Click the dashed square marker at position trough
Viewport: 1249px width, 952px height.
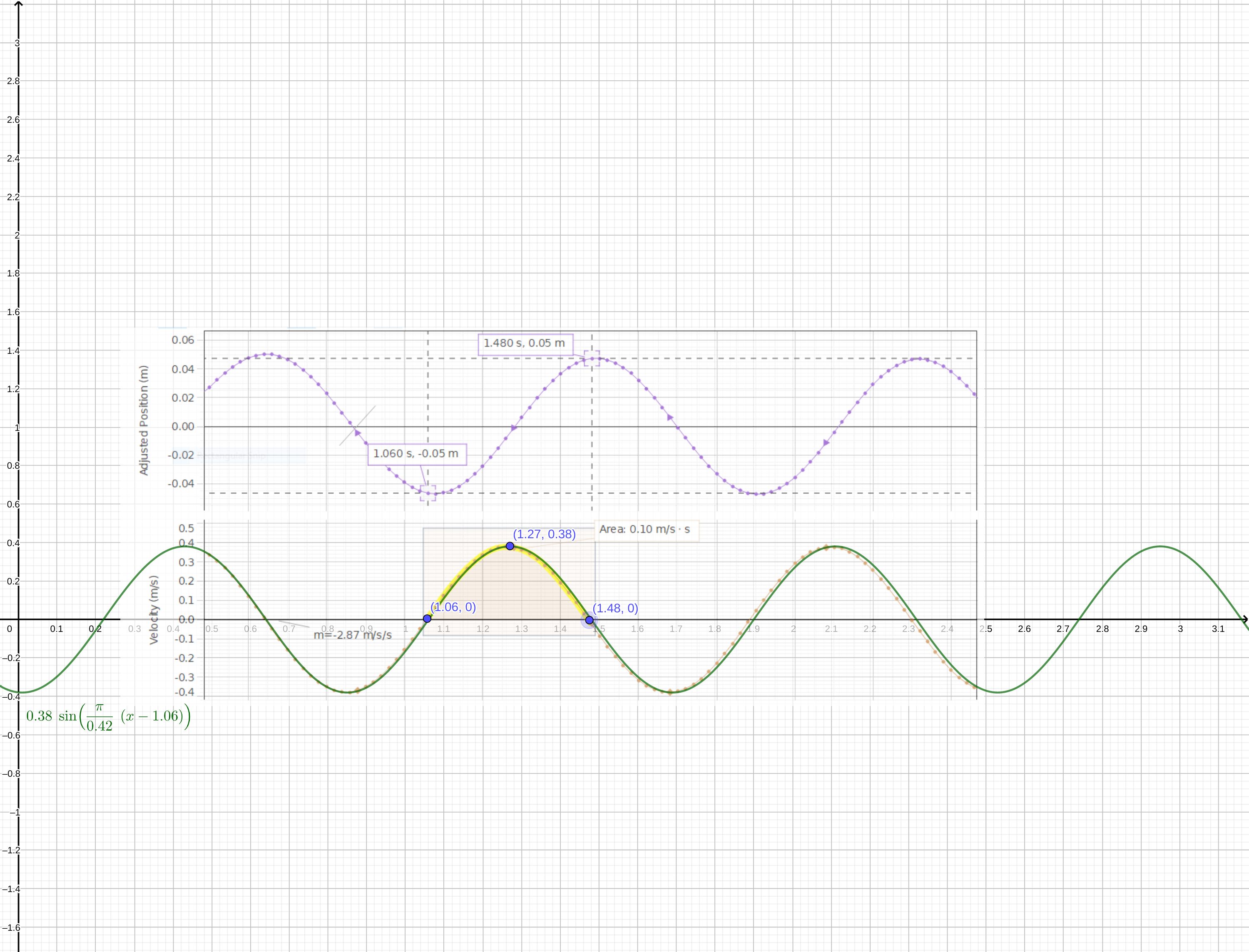tap(428, 493)
